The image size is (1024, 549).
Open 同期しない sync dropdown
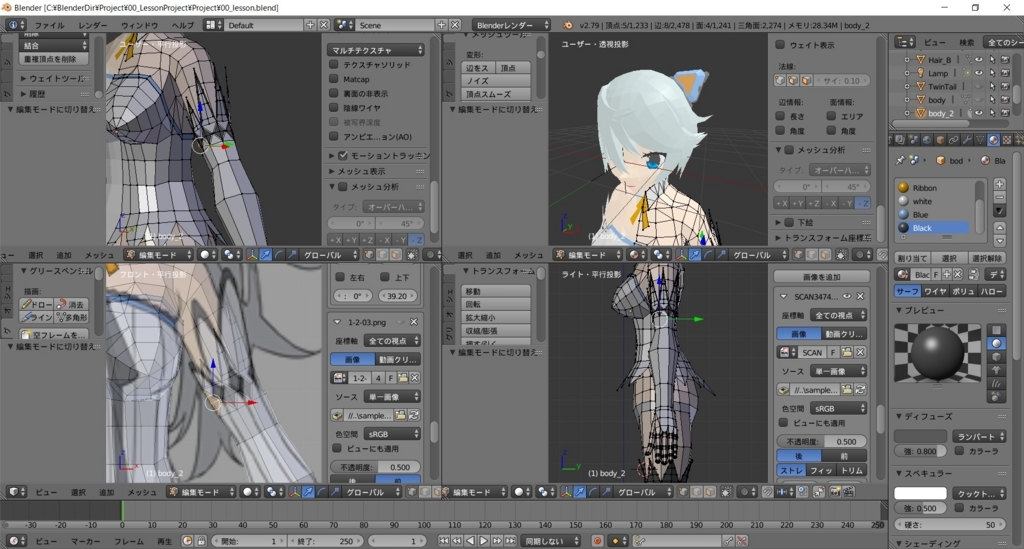pos(552,541)
